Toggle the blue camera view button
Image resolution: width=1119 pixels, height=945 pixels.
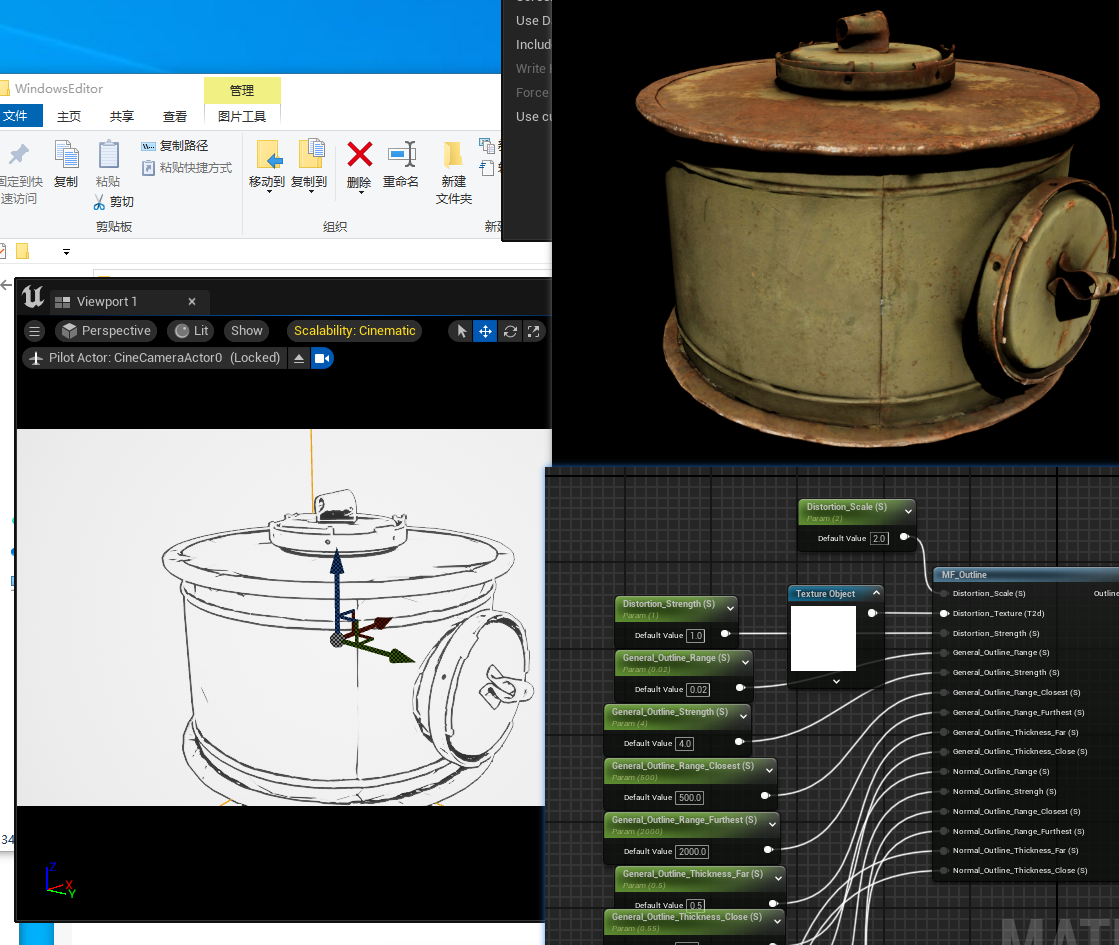(322, 358)
